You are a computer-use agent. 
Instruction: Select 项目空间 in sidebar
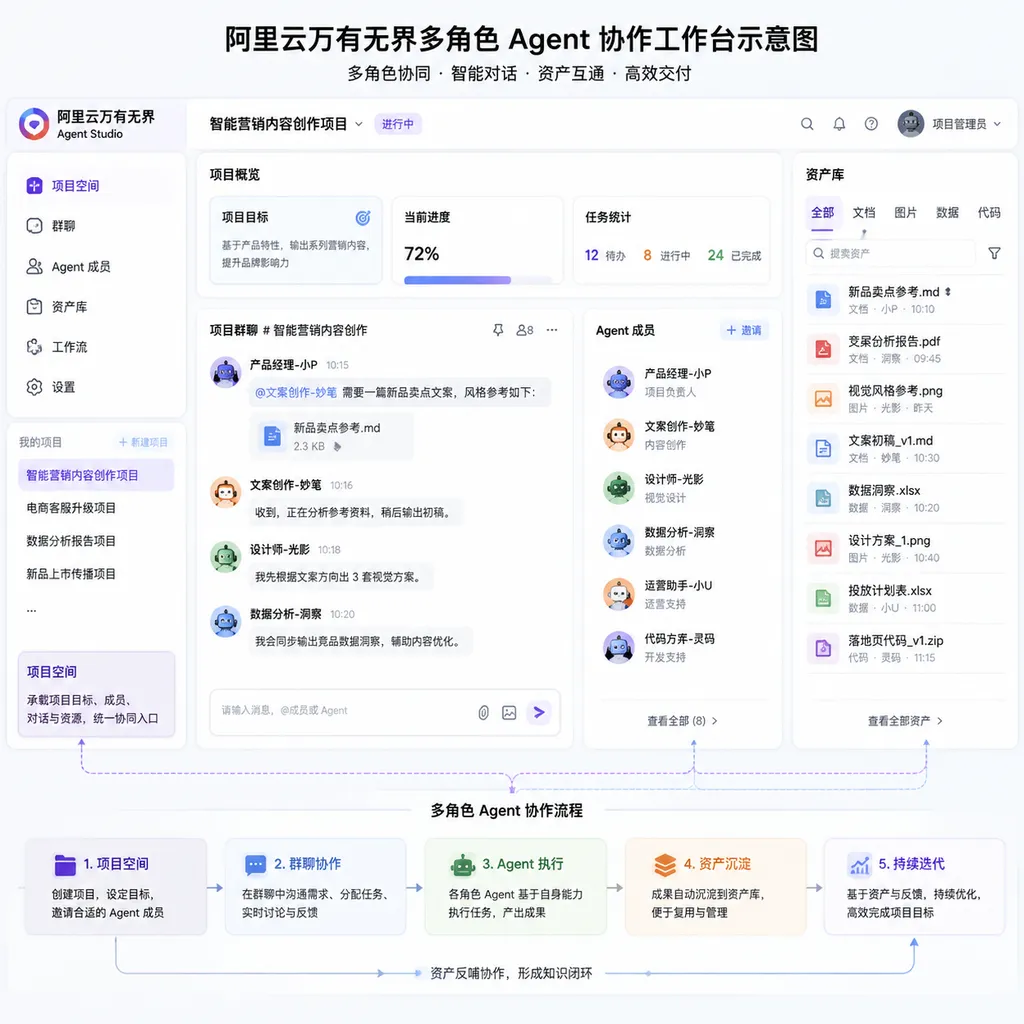point(97,186)
